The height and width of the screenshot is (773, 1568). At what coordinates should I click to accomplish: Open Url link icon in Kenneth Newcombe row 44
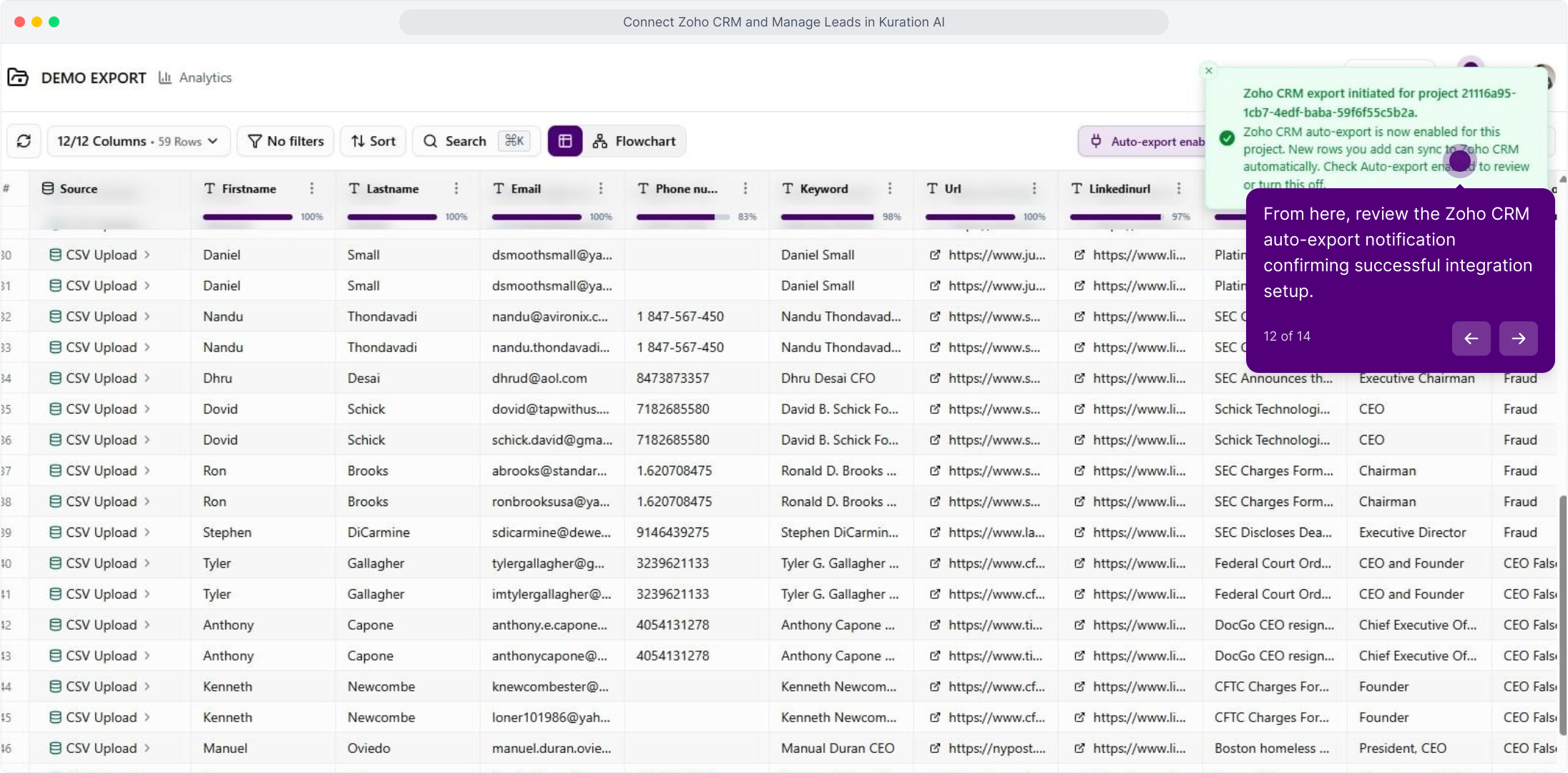[x=935, y=686]
